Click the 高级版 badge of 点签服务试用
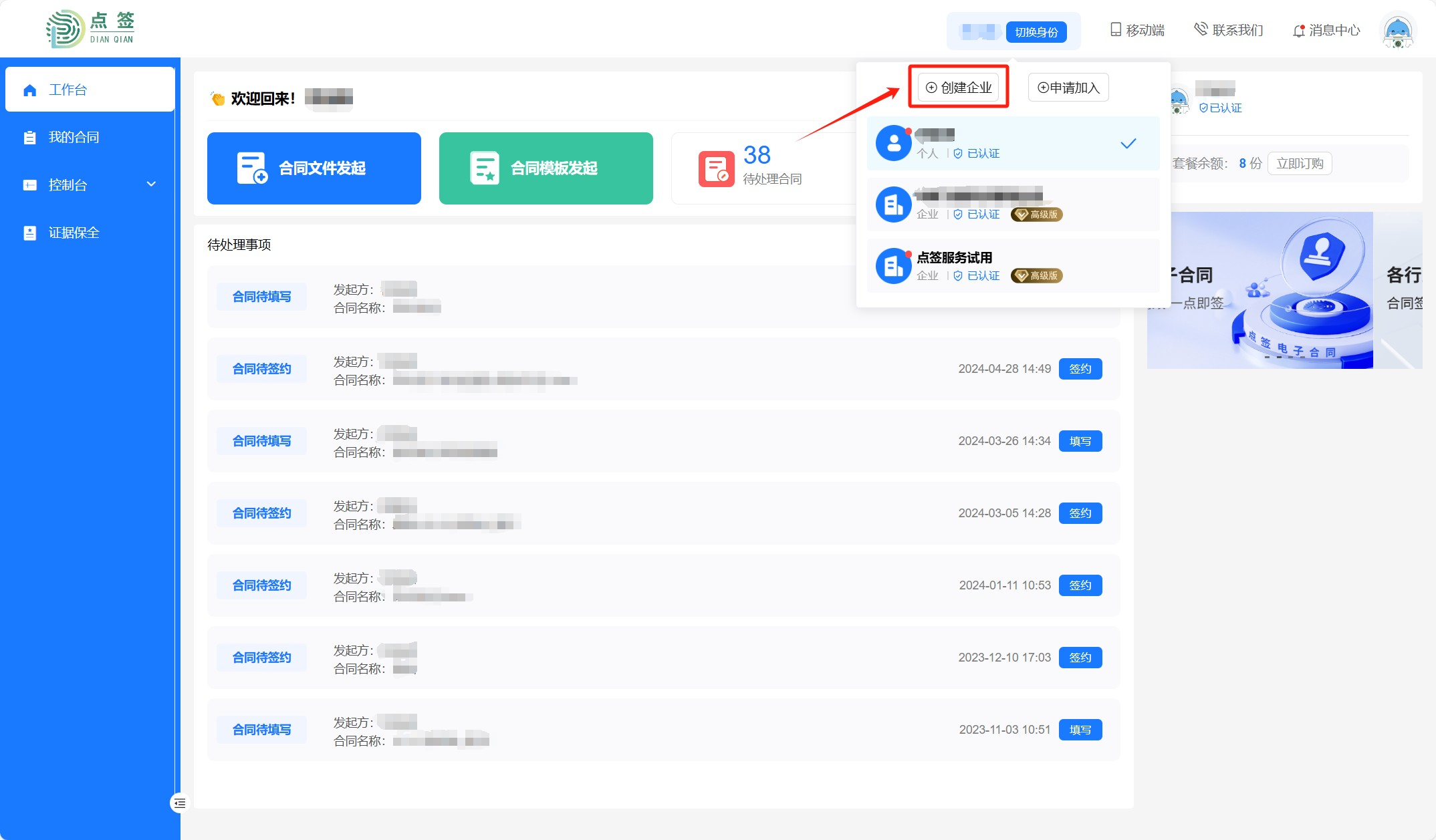The width and height of the screenshot is (1436, 840). [1036, 275]
